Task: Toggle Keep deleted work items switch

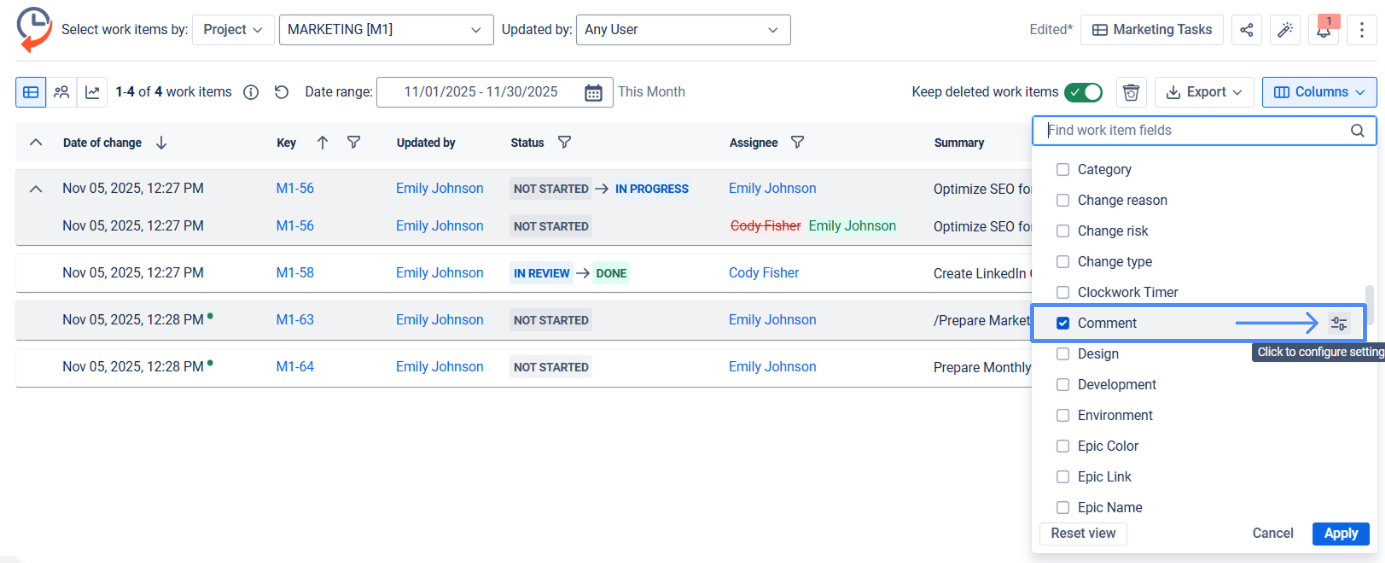Action: pyautogui.click(x=1083, y=92)
